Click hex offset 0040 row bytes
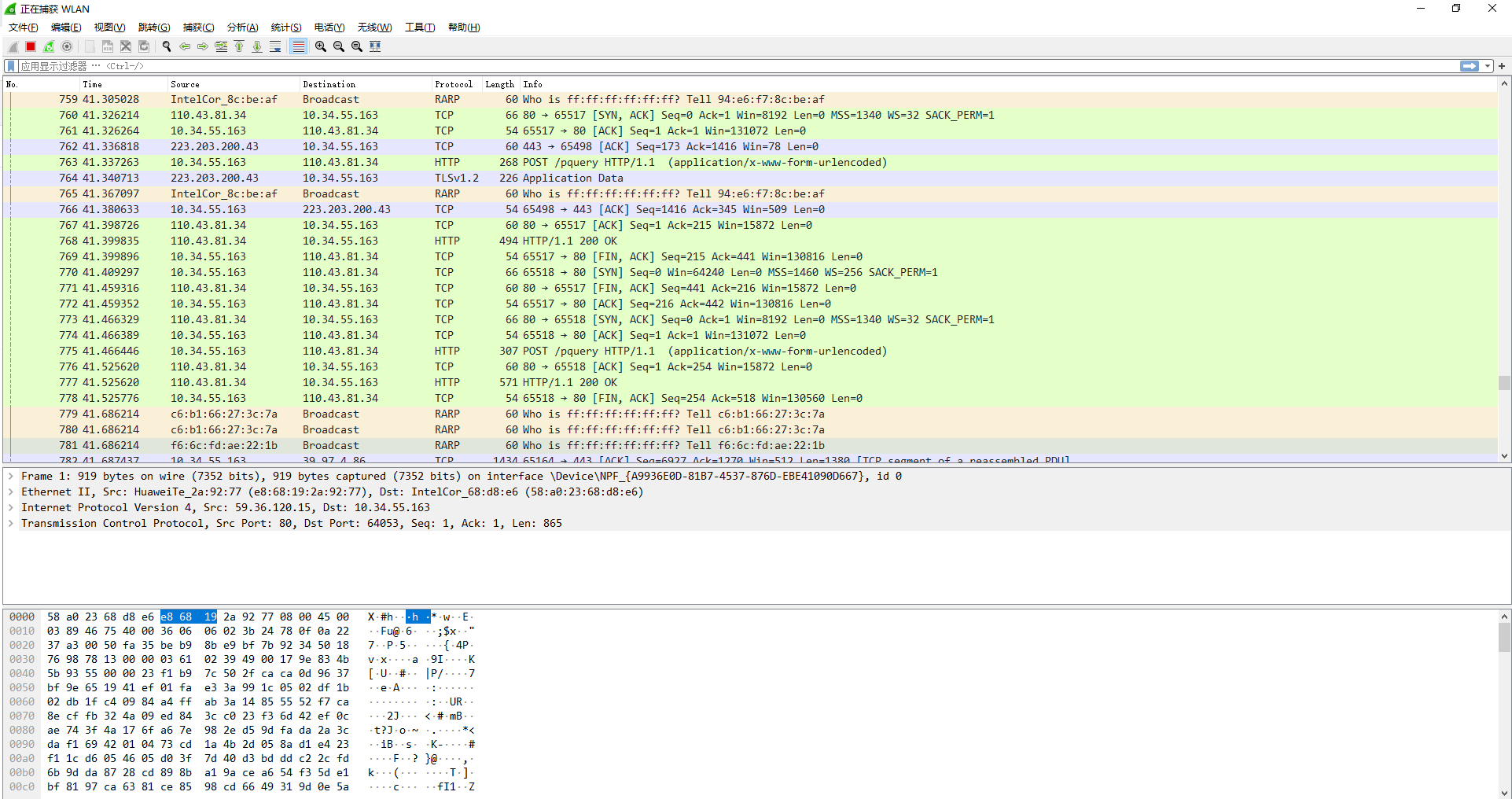 (x=198, y=673)
